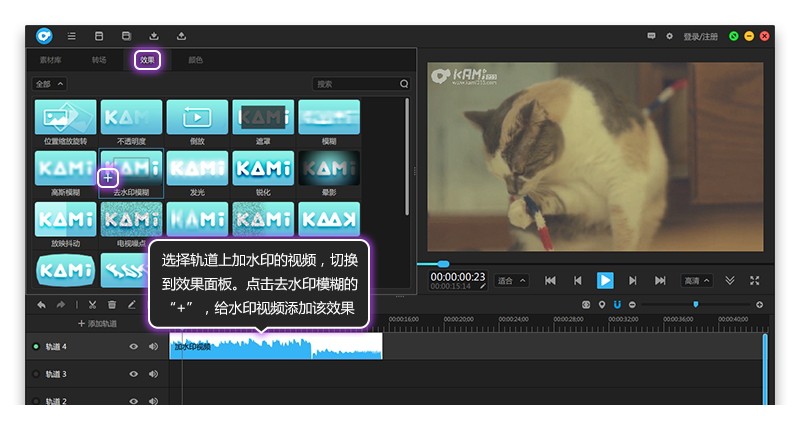Switch to the 颜色 tab
800x421 pixels.
(195, 60)
